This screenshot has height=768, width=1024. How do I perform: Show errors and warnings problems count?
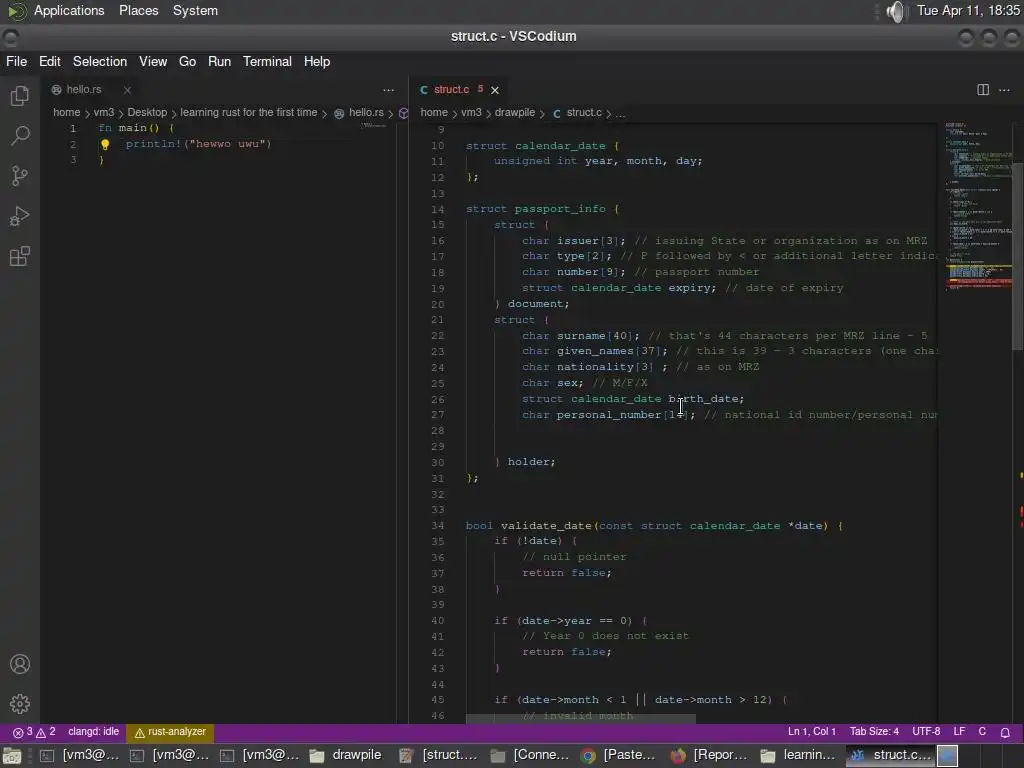35,732
